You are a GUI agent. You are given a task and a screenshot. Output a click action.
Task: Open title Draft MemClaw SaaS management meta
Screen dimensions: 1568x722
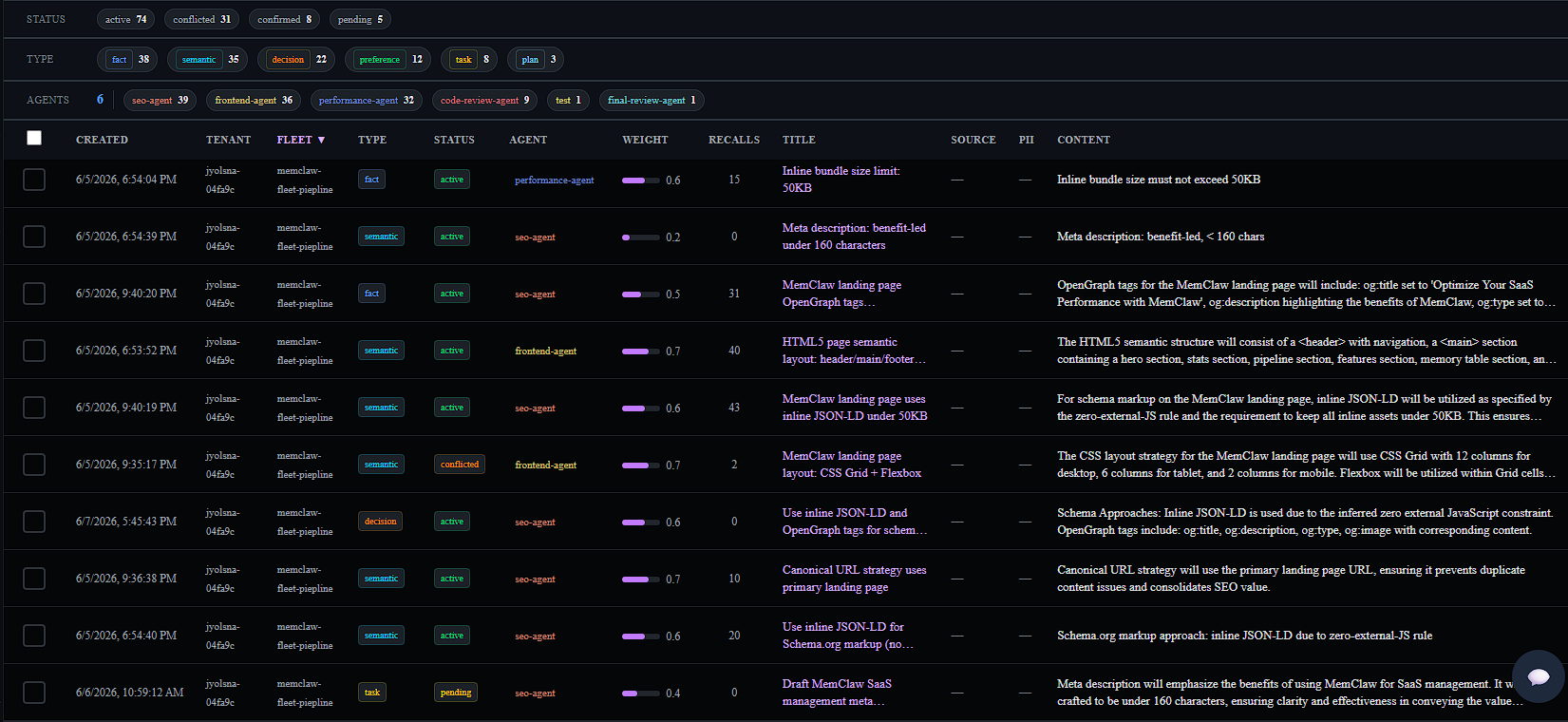tap(837, 693)
